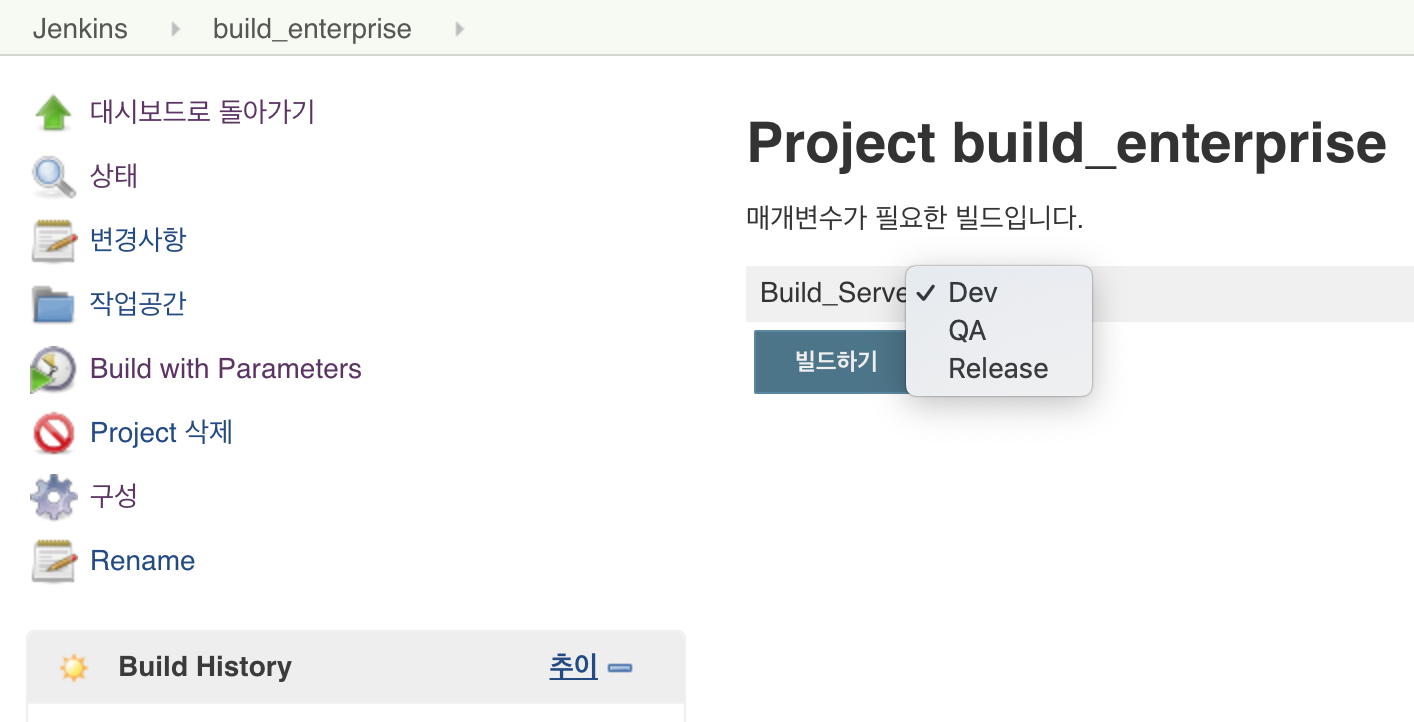Screen dimensions: 1414x722
Task: Click the magnifying glass status icon
Action: 53,177
